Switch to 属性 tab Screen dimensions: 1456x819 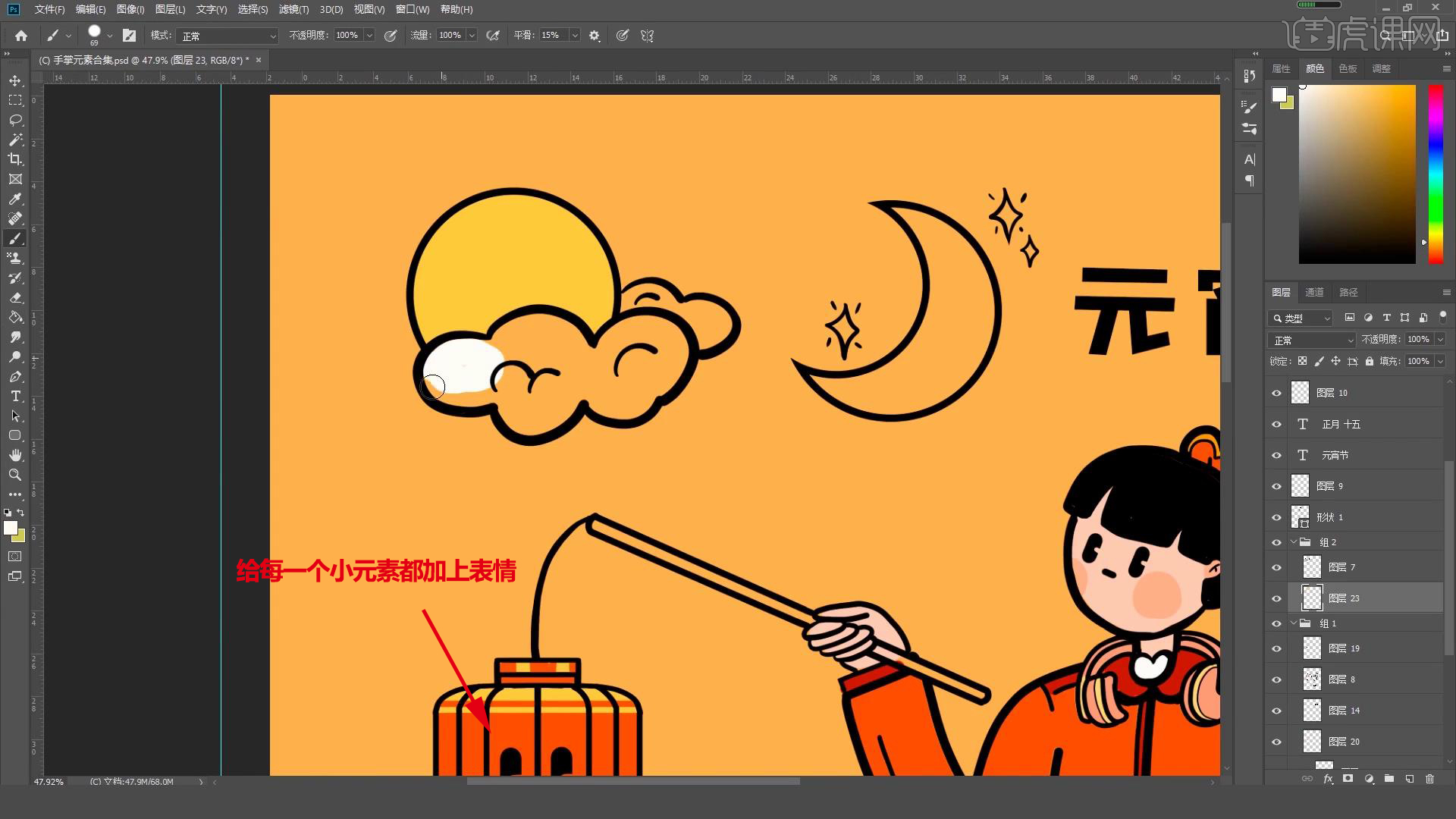1282,68
